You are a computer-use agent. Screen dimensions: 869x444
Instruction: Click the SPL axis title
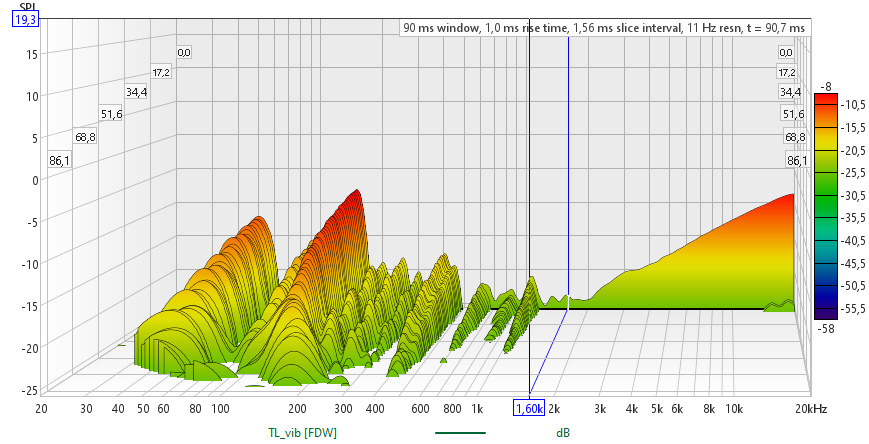[26, 7]
